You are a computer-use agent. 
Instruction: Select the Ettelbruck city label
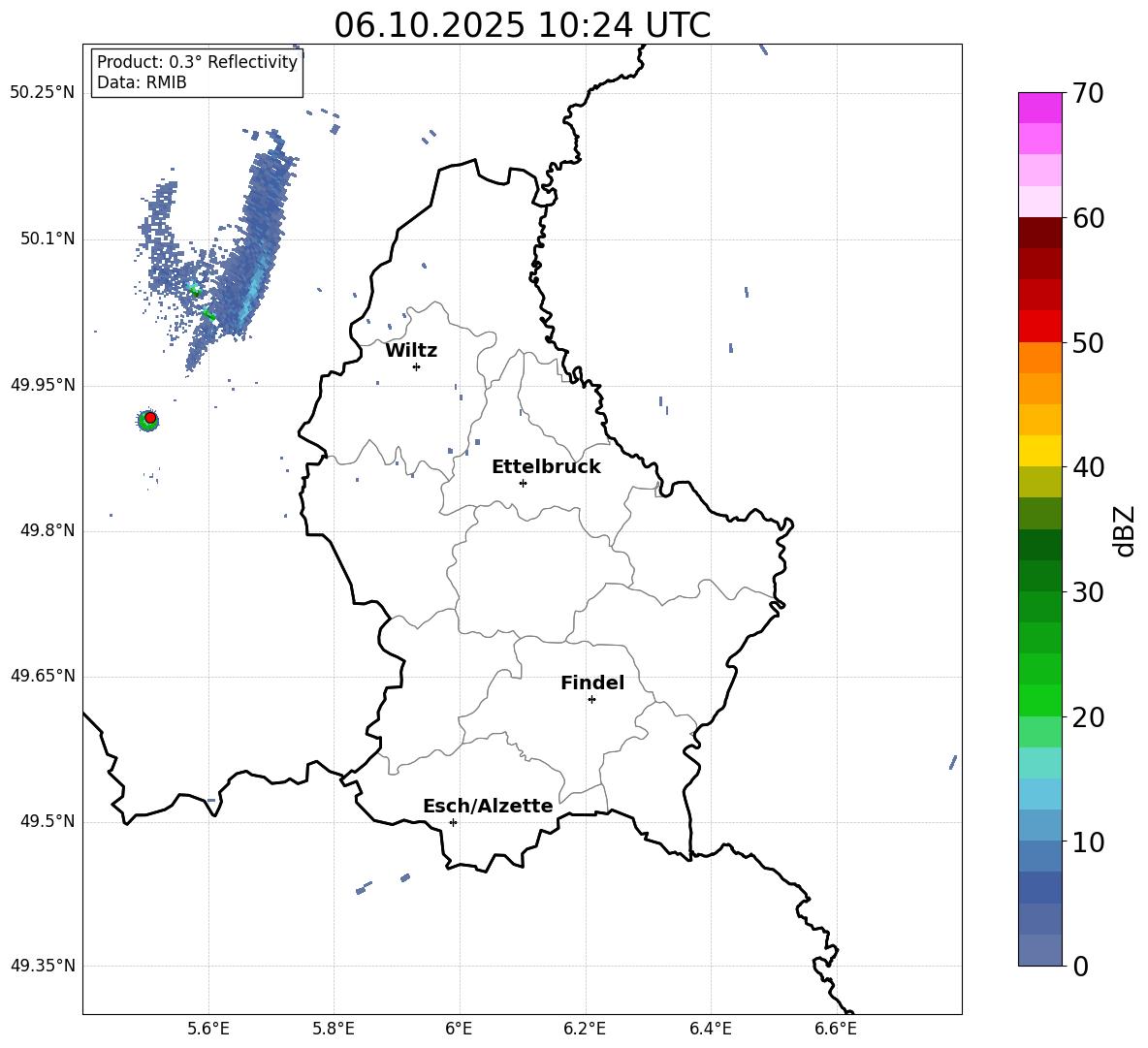pyautogui.click(x=546, y=467)
